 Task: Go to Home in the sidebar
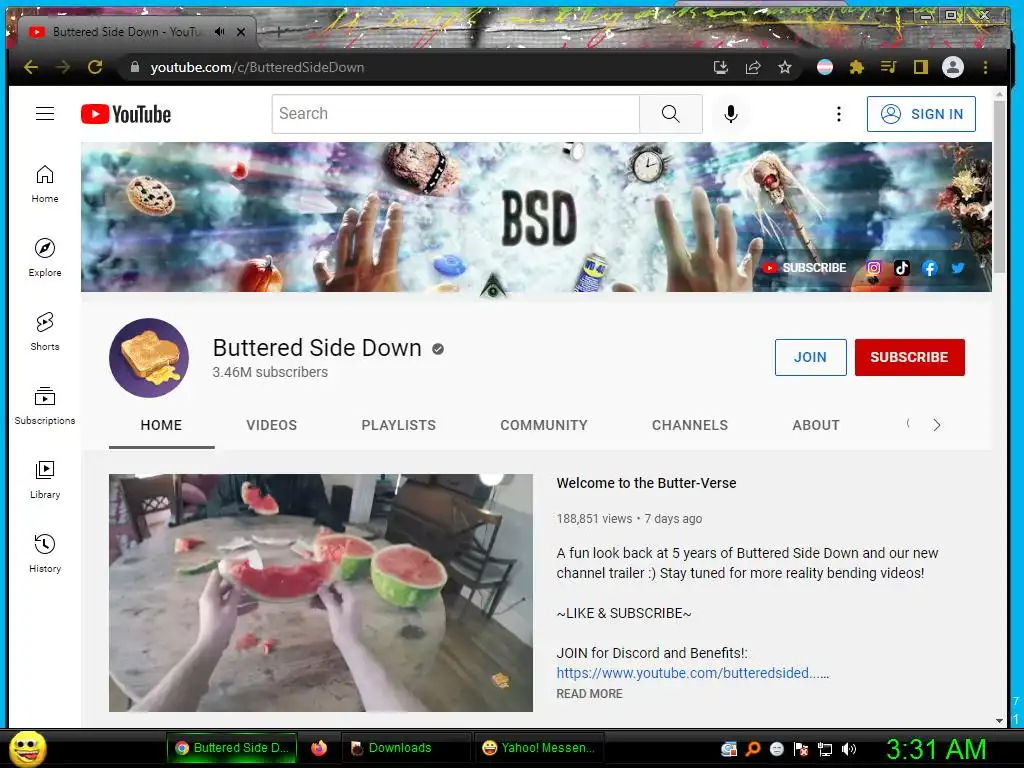(x=45, y=184)
